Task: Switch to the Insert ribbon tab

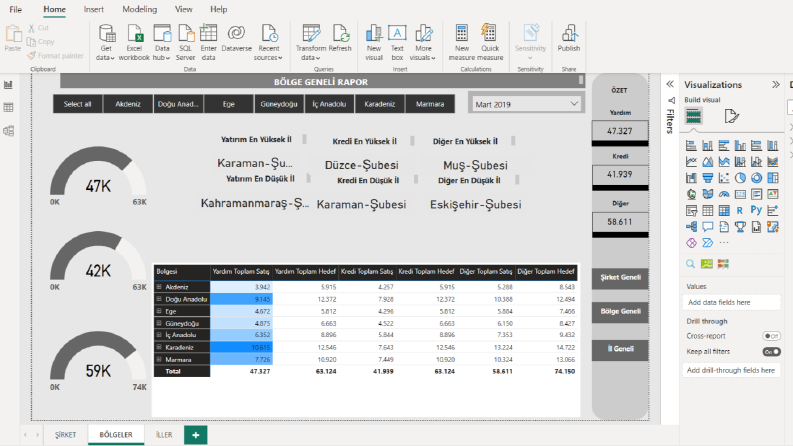Action: 94,9
